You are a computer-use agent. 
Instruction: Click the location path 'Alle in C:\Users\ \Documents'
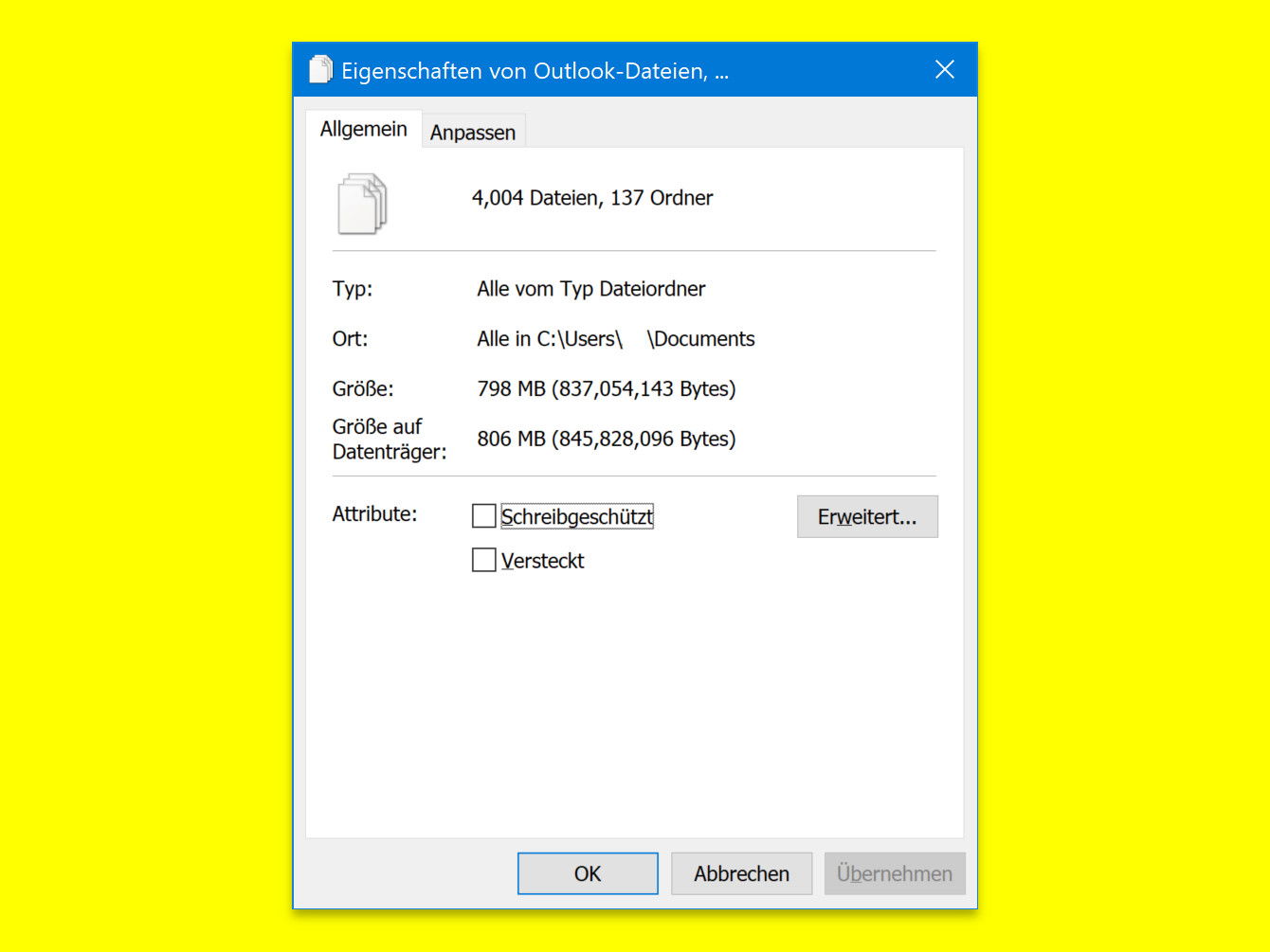(x=616, y=339)
